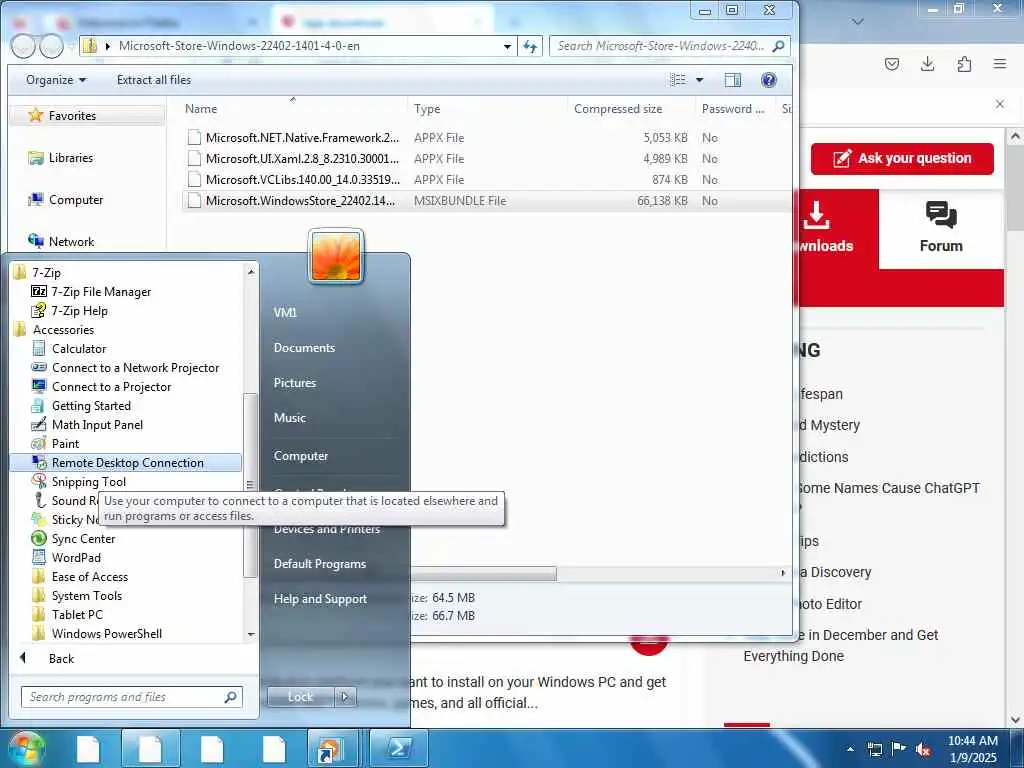Click Search programs and files field
The image size is (1024, 768).
pyautogui.click(x=131, y=697)
